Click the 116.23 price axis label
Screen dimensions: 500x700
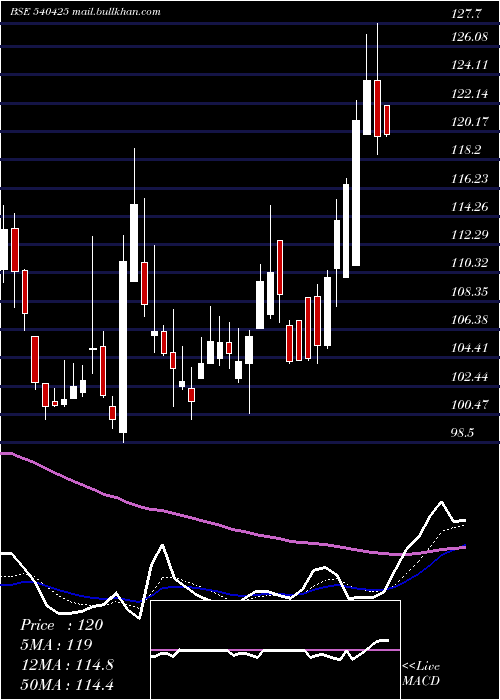coord(470,179)
